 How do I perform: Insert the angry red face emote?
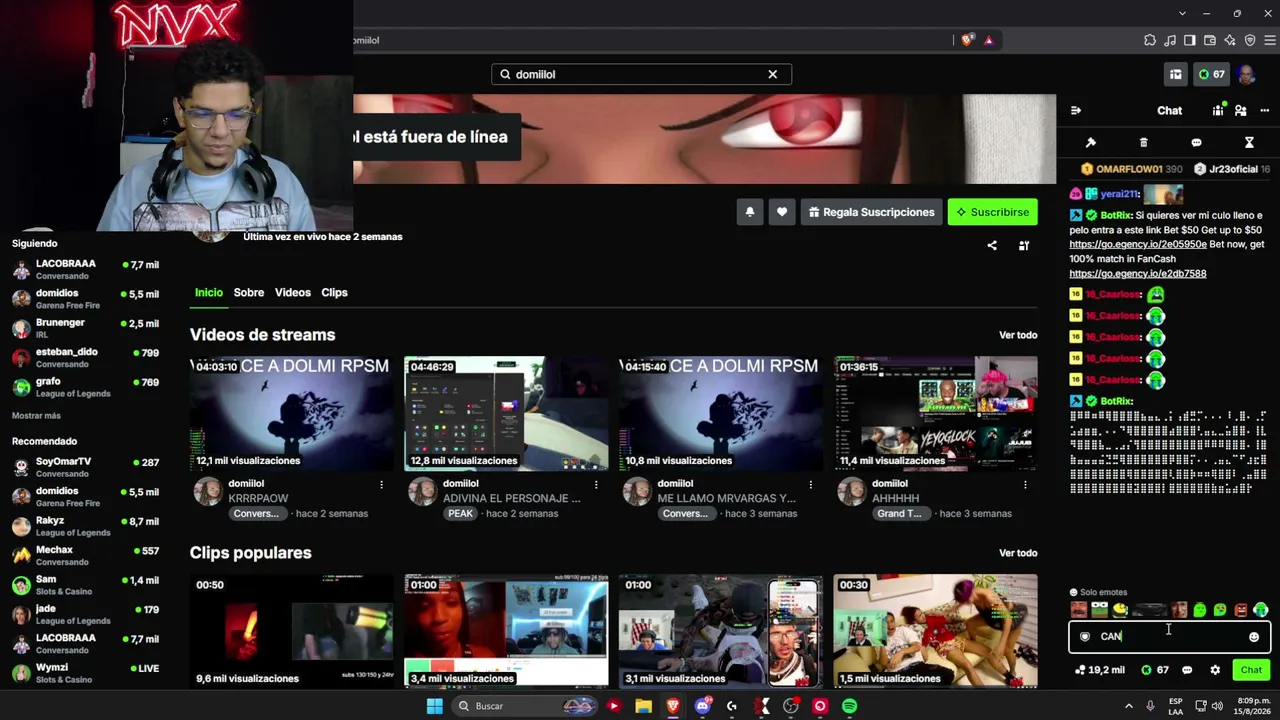pyautogui.click(x=1241, y=609)
